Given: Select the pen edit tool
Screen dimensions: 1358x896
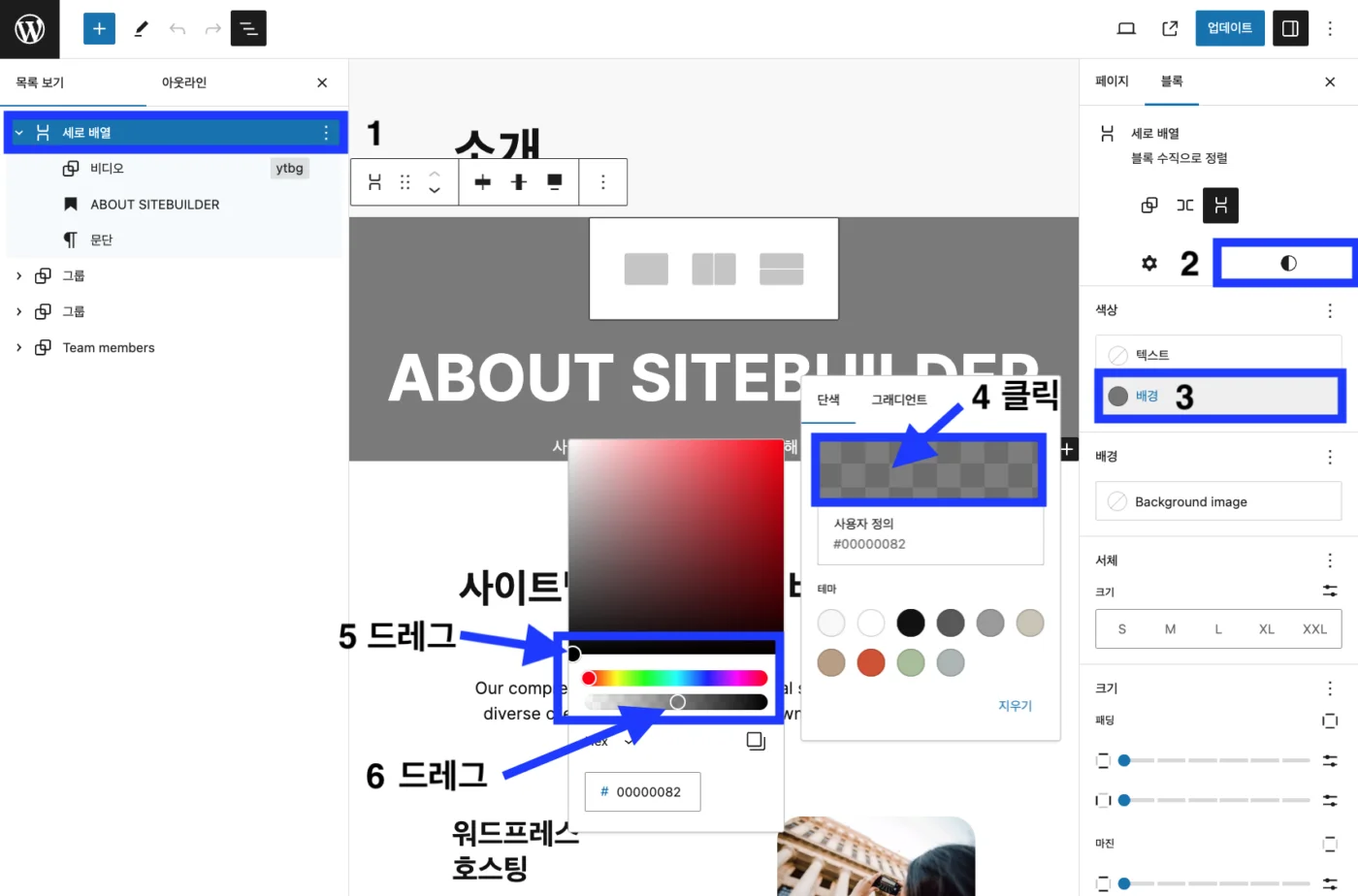Looking at the screenshot, I should click(x=141, y=29).
